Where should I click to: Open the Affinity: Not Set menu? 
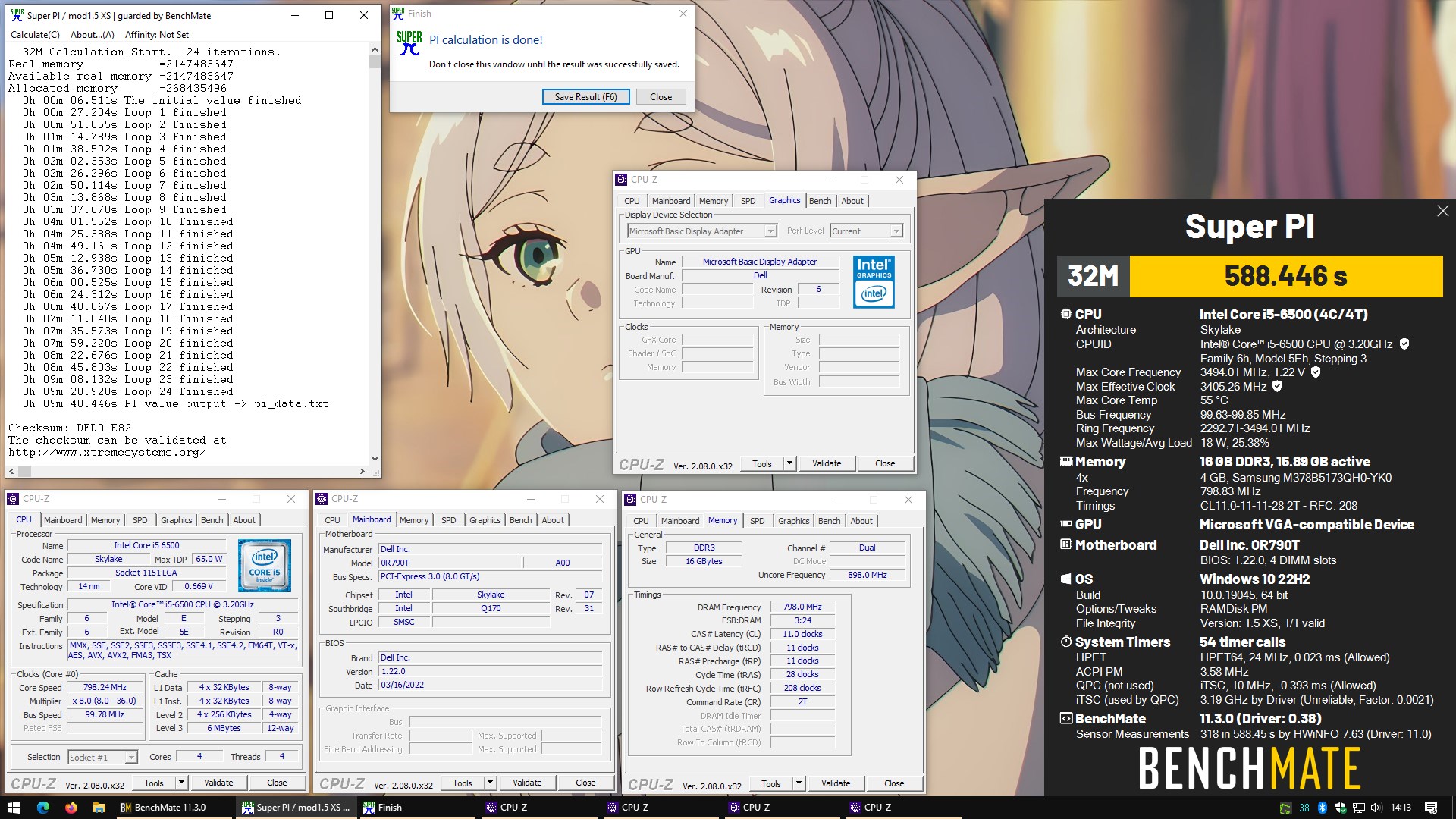pos(157,34)
